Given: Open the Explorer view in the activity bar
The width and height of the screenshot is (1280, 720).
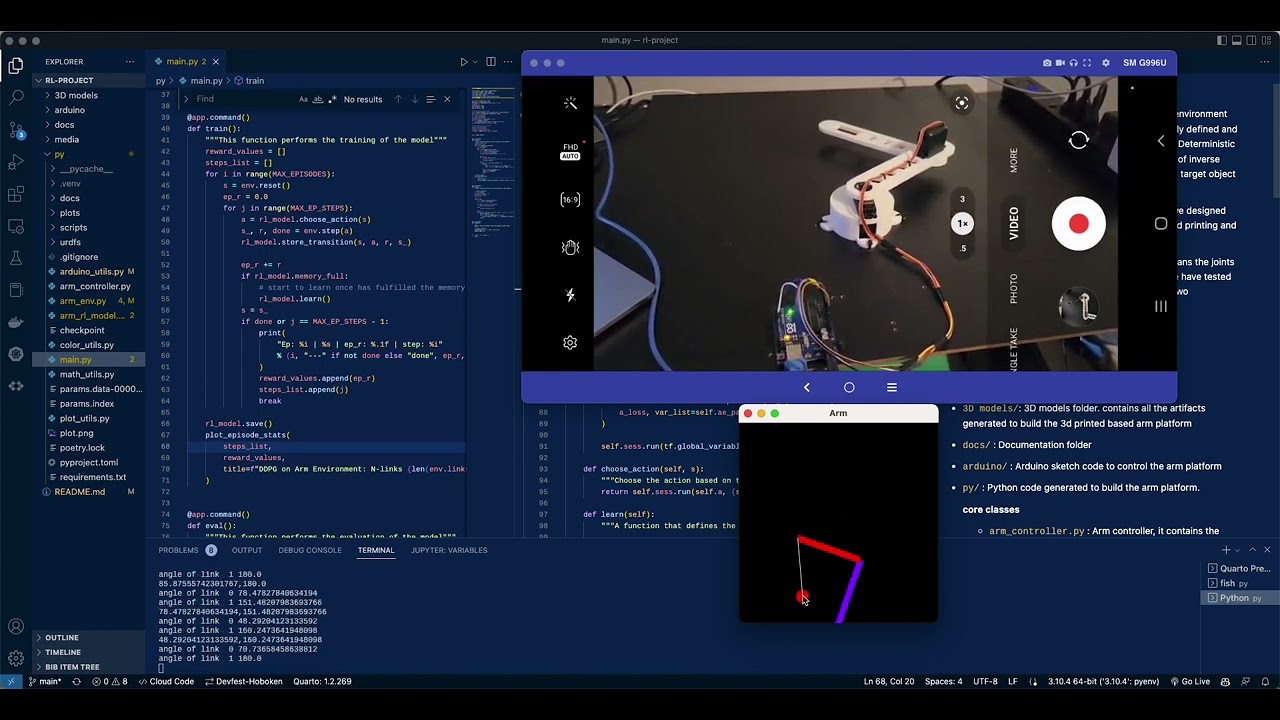Looking at the screenshot, I should pyautogui.click(x=16, y=66).
